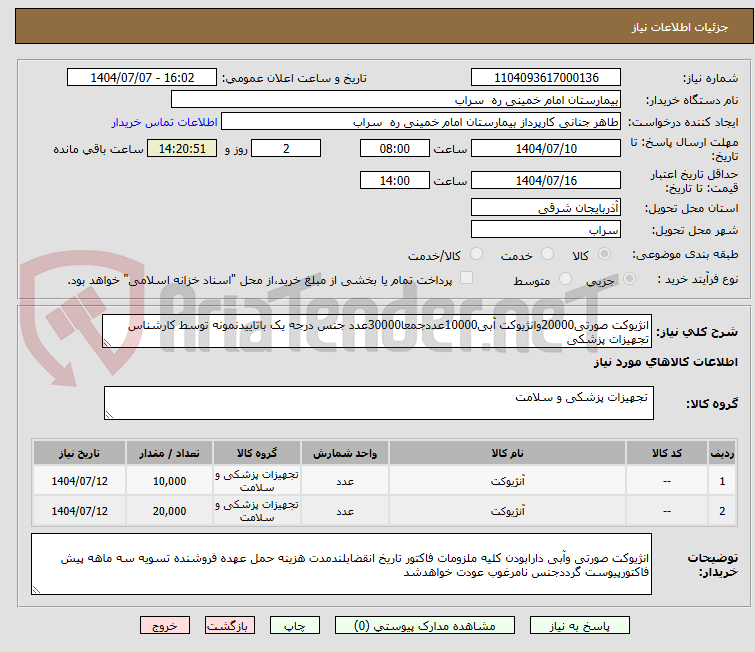Select the 'خدمت' radio button
Image resolution: width=755 pixels, height=652 pixels.
pos(547,254)
